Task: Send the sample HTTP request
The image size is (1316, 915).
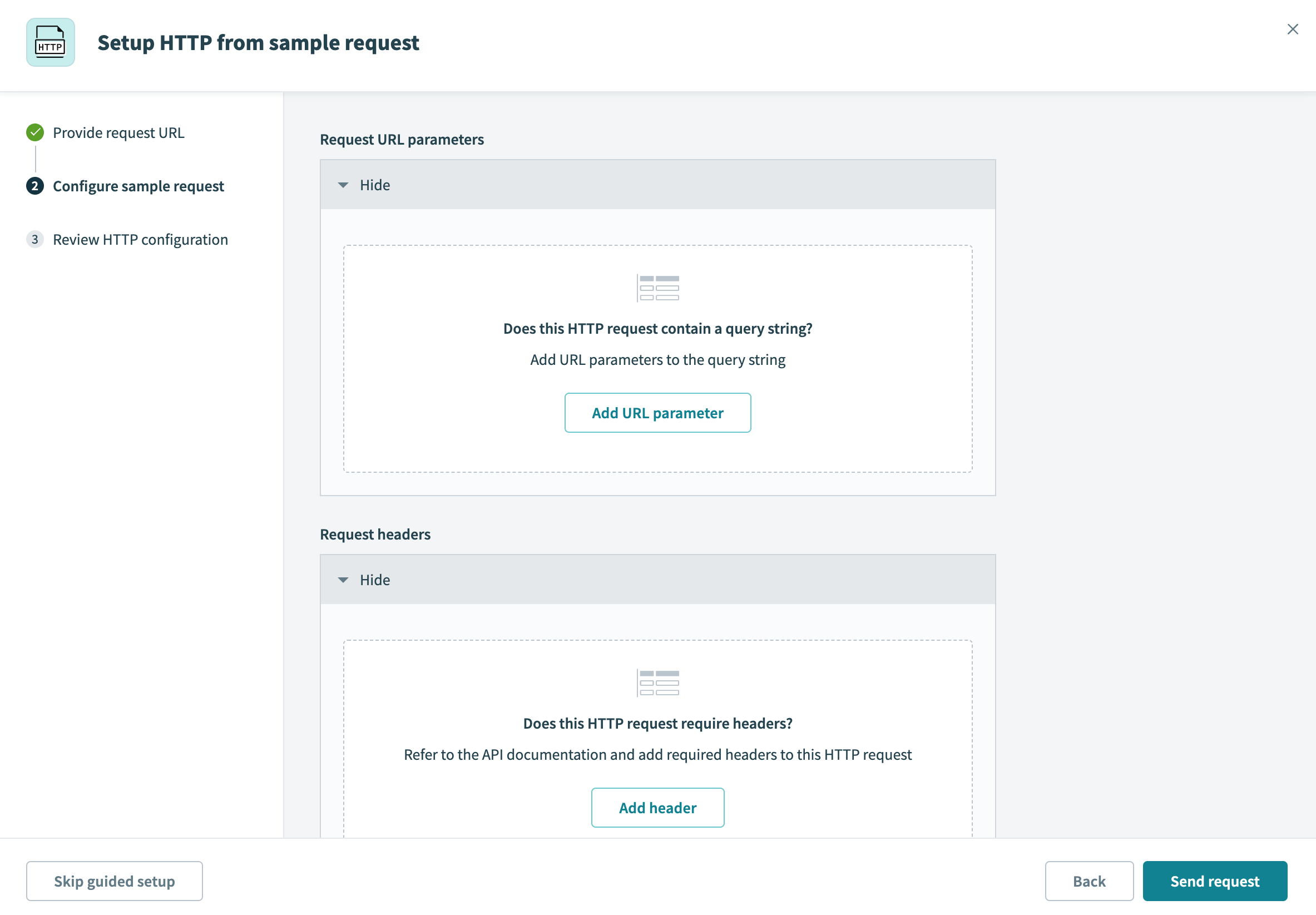Action: pyautogui.click(x=1215, y=881)
